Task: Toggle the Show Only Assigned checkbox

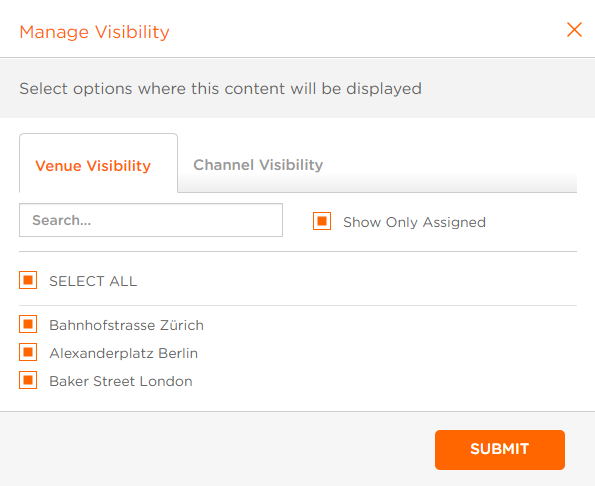Action: (322, 221)
